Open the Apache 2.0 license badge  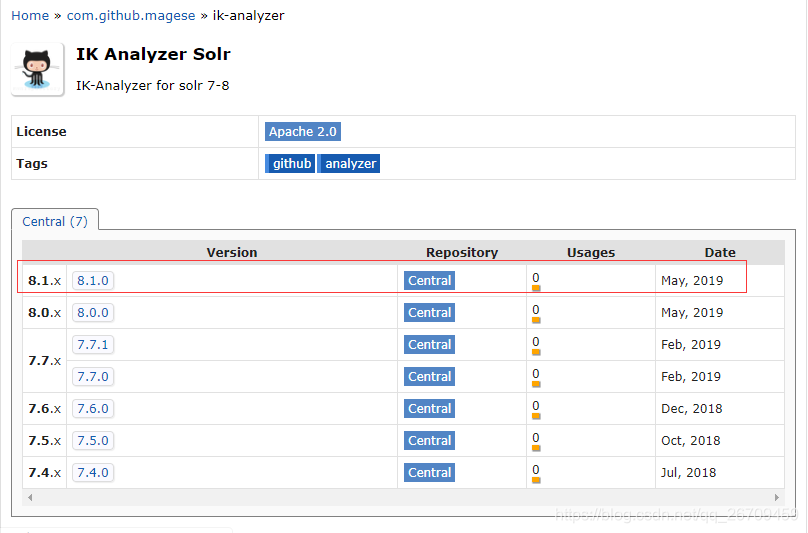click(x=302, y=131)
